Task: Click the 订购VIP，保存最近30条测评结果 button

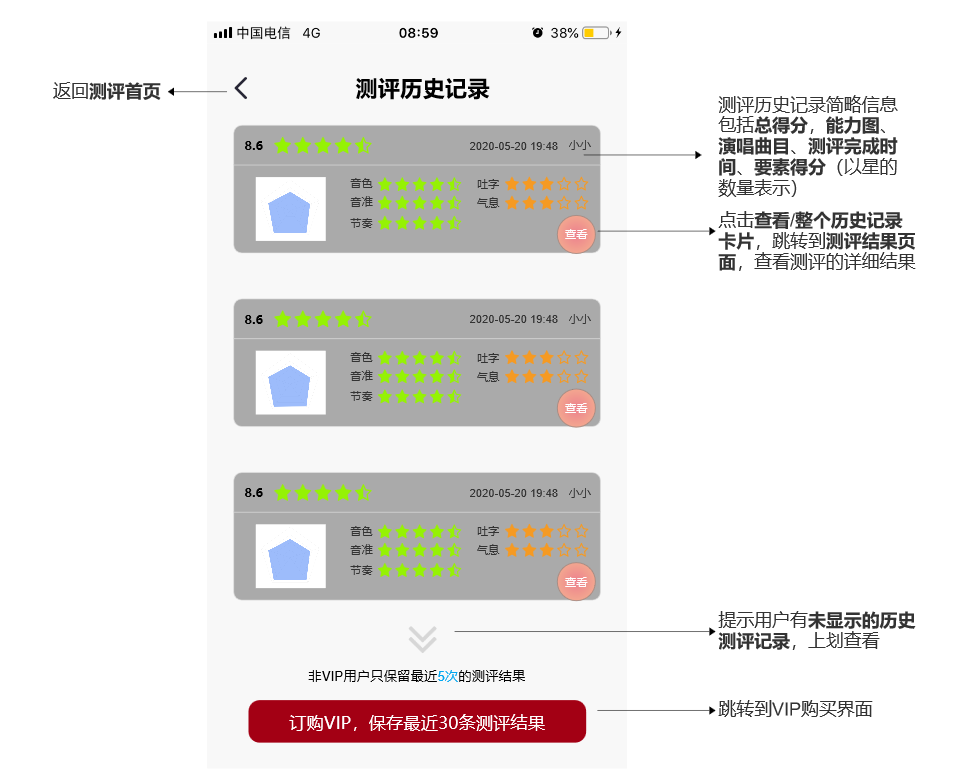Action: (417, 722)
